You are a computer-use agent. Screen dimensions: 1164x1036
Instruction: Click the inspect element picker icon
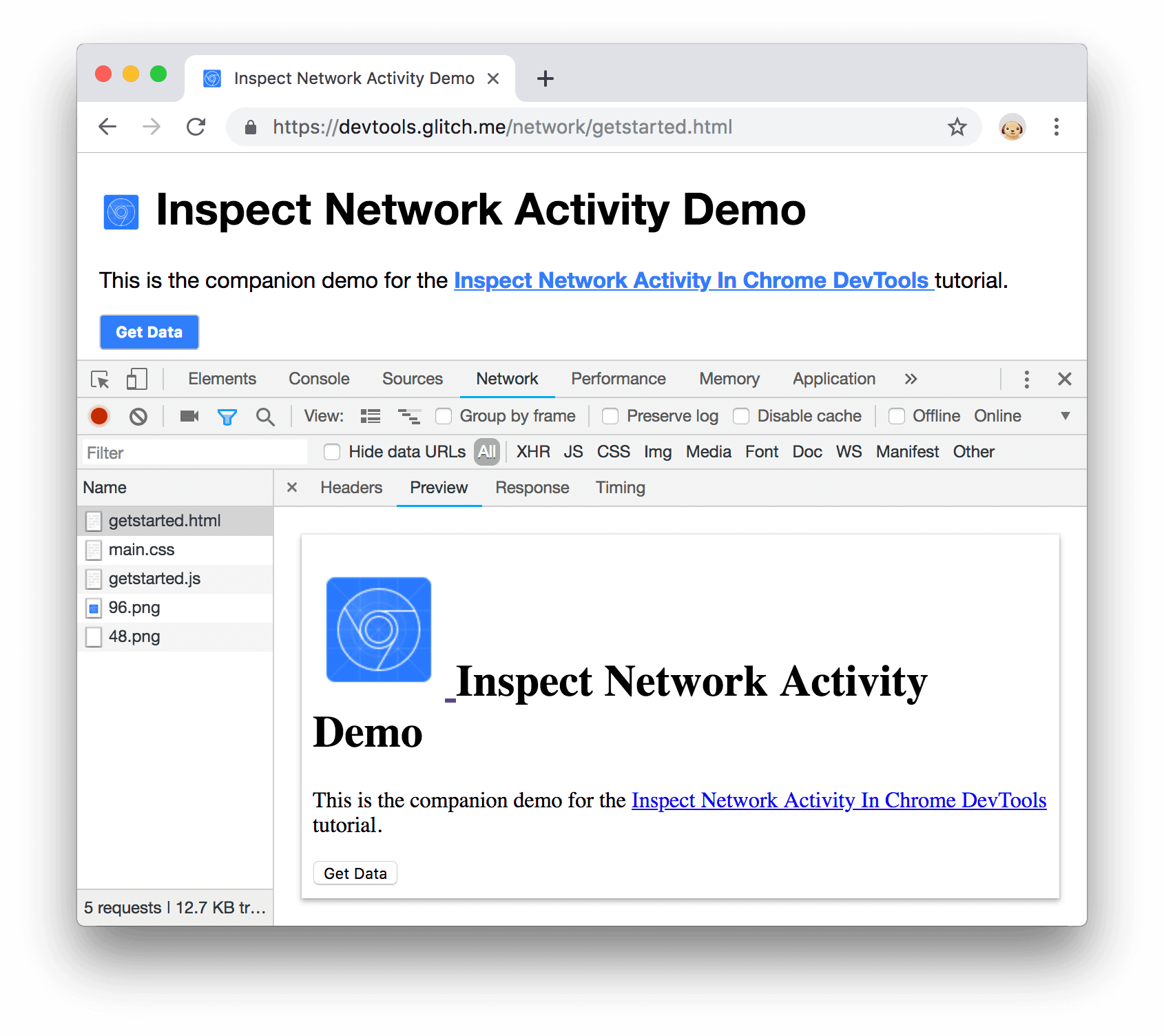(x=100, y=380)
